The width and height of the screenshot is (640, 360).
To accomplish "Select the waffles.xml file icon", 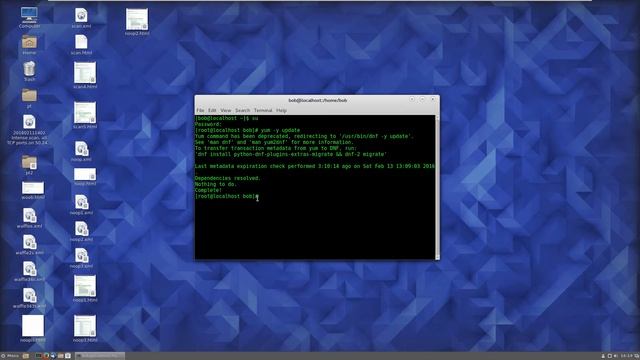I will pos(29,216).
